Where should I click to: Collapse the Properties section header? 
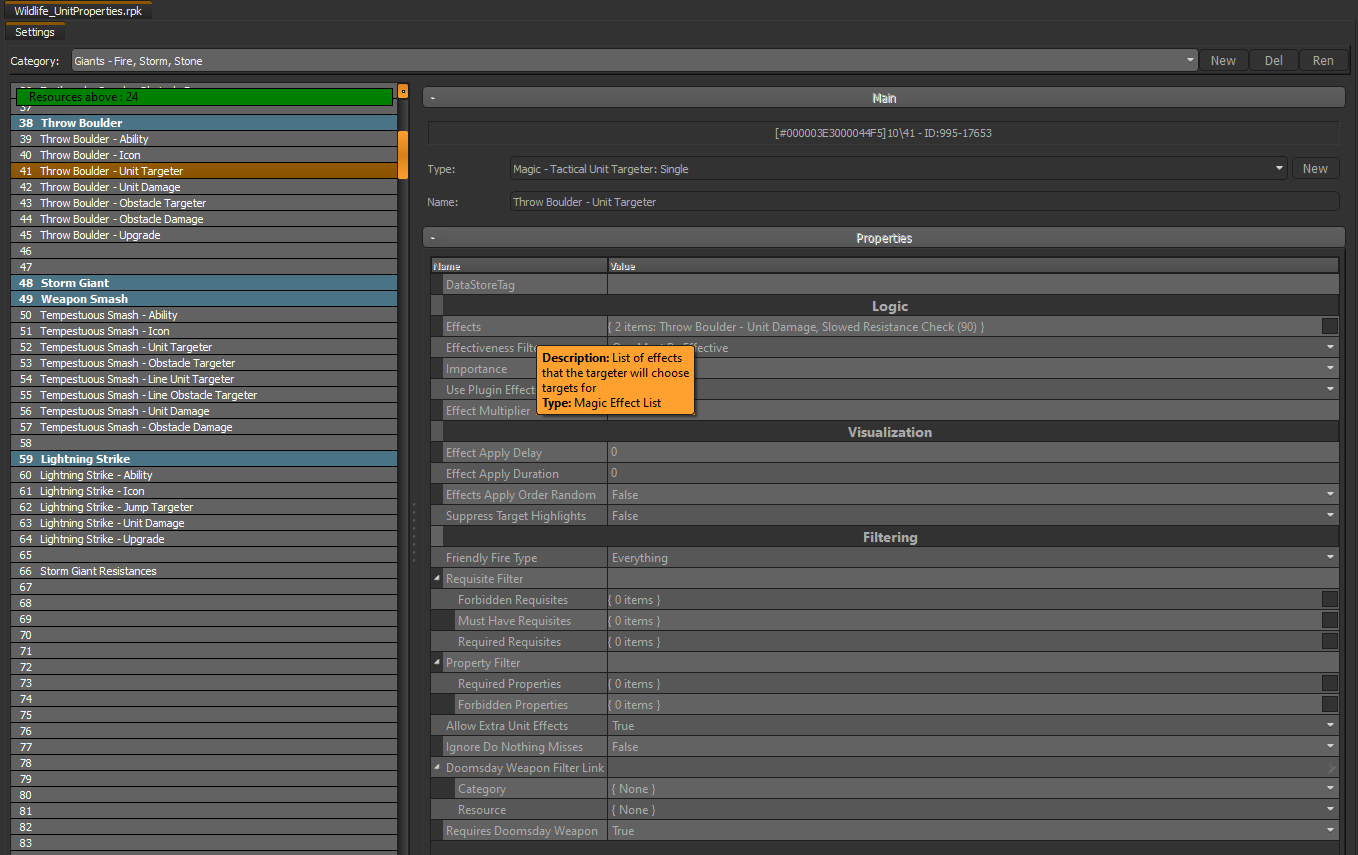point(883,238)
